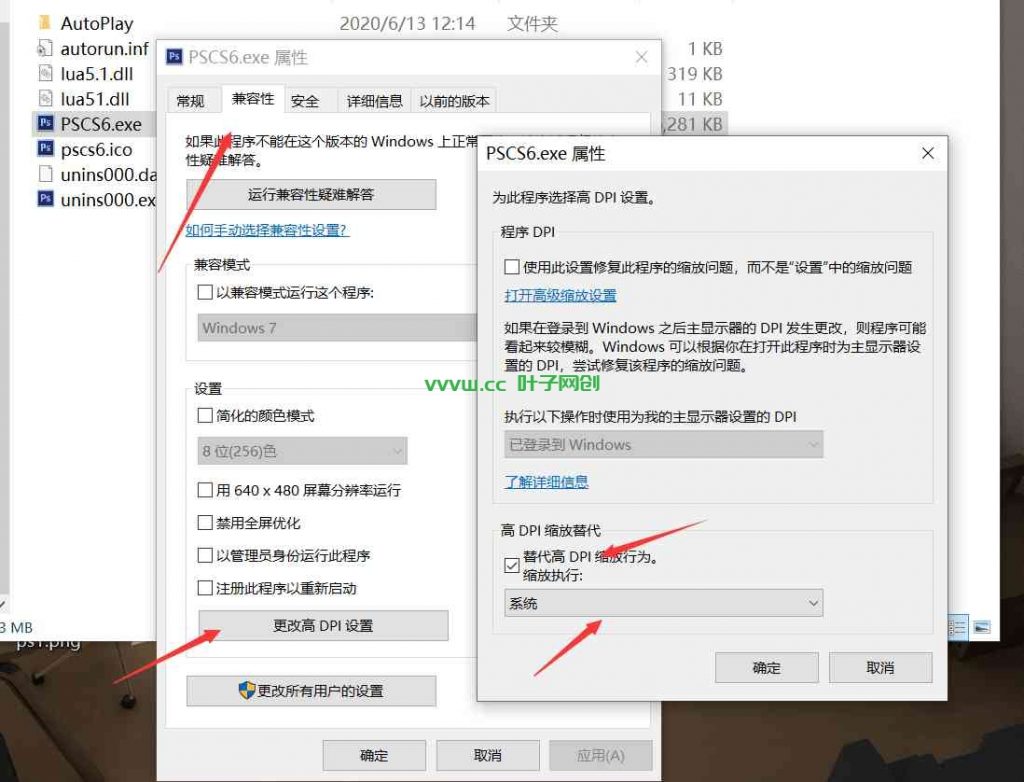Close the back PSCS6.exe 属性 window
Screen dimensions: 1024x782
[641, 57]
